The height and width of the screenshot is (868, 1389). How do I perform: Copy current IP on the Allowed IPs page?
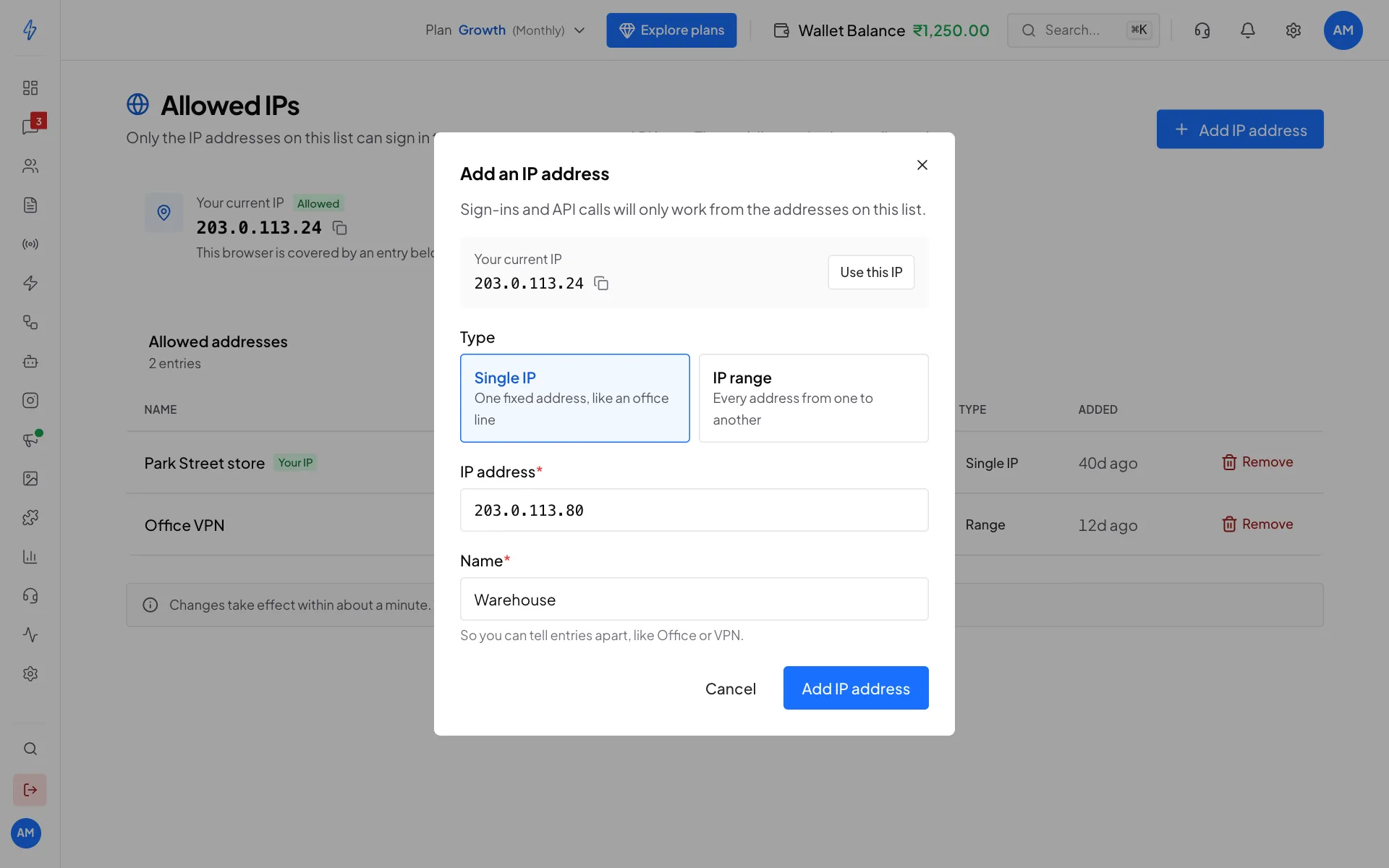(339, 228)
